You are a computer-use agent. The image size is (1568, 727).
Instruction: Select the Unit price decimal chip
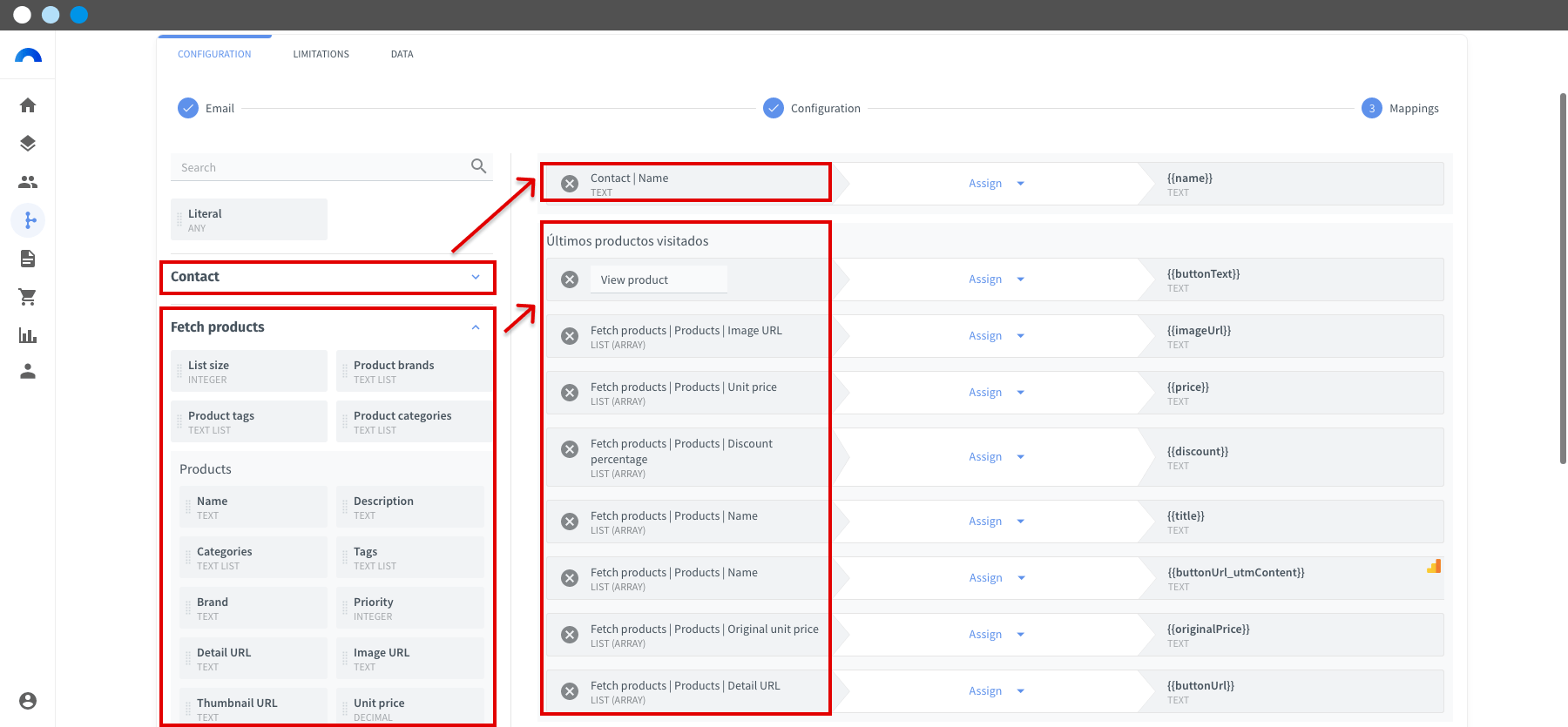410,707
